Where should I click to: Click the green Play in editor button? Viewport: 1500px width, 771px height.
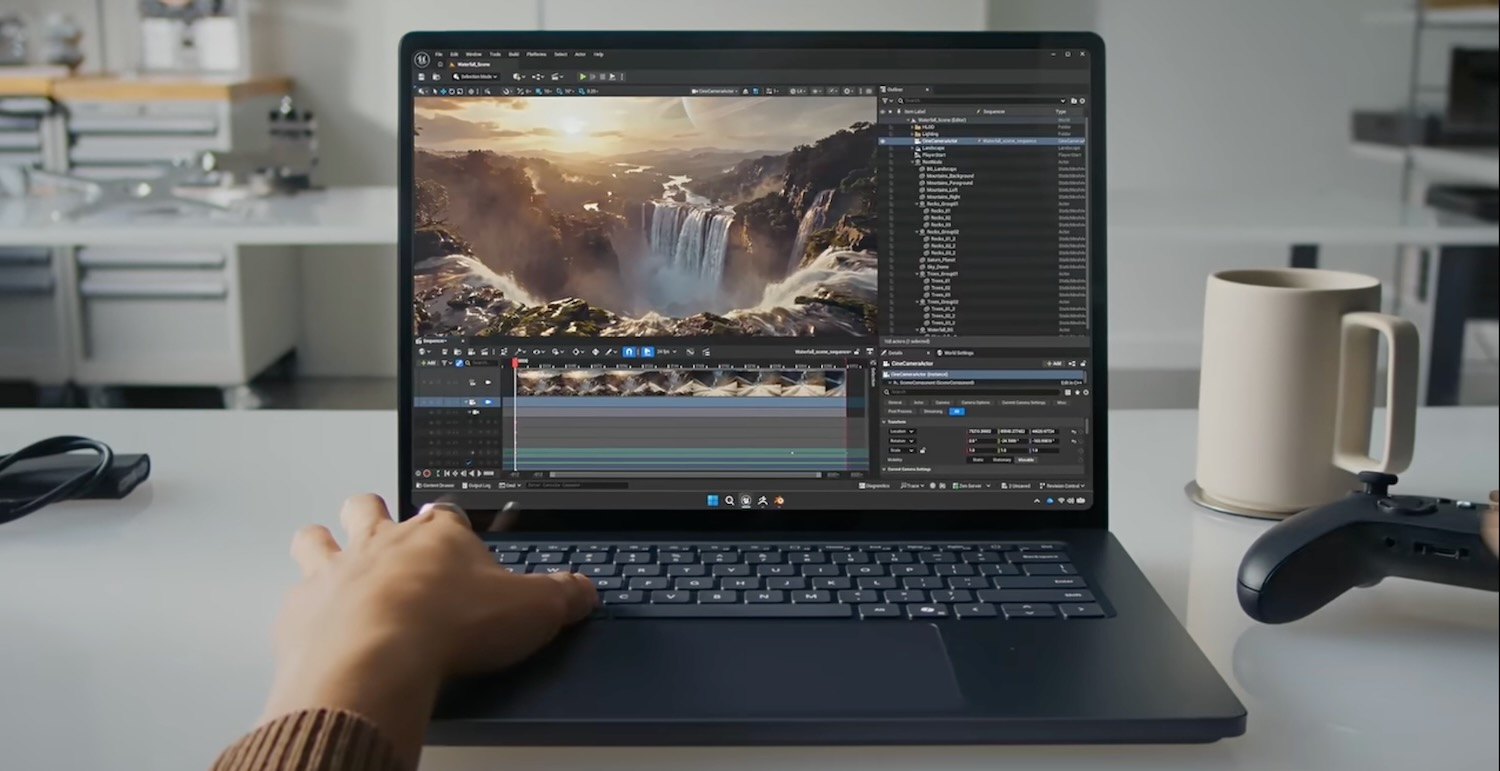pos(583,77)
